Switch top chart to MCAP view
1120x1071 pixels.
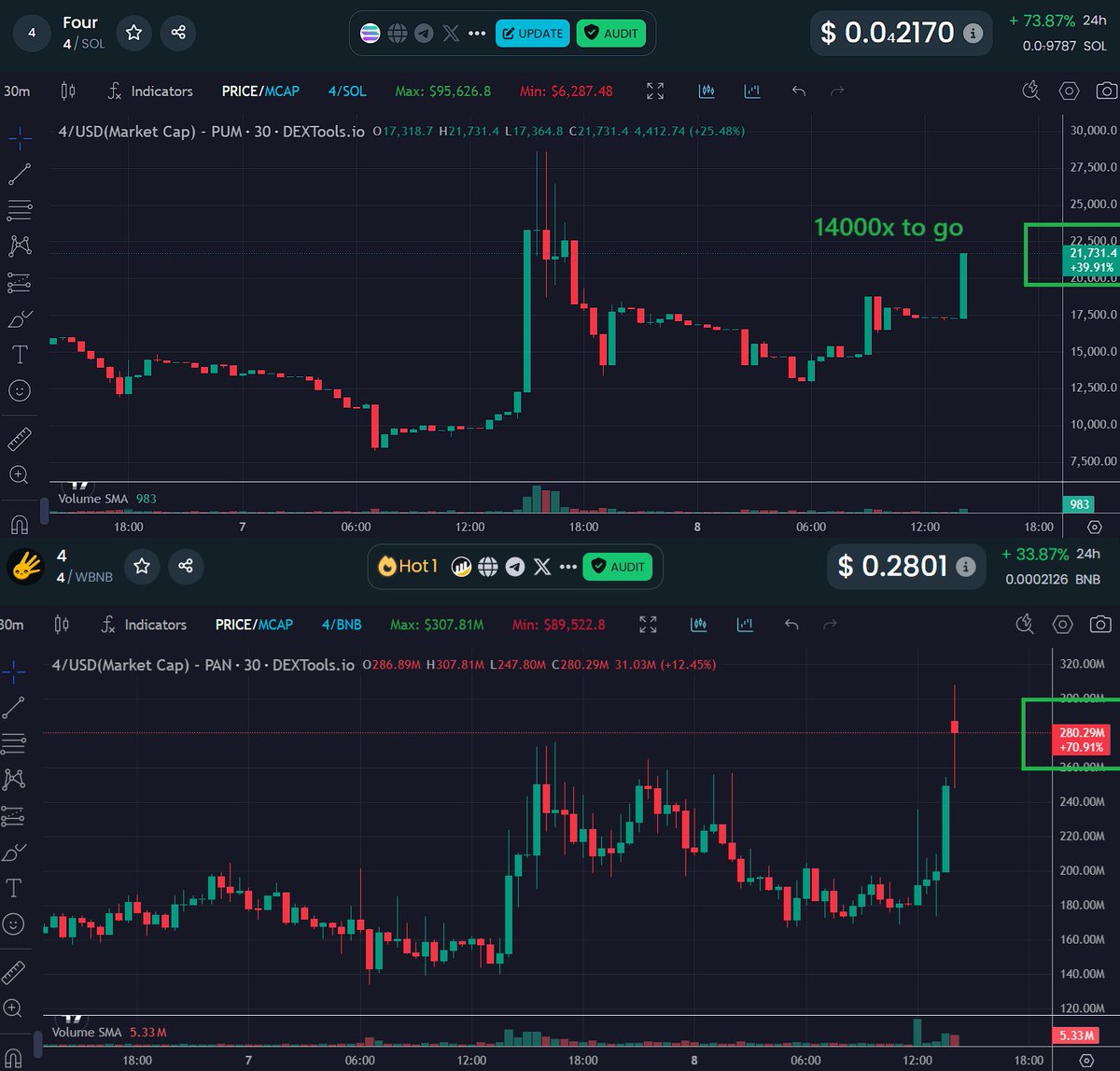point(282,91)
